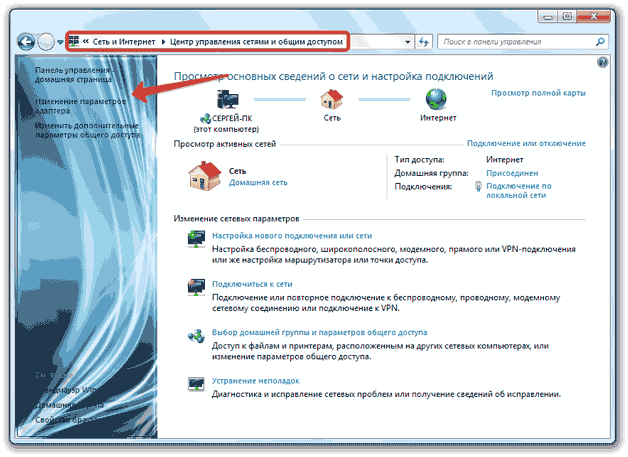Click the Control Panel icon in address bar
The width and height of the screenshot is (628, 457).
[74, 41]
